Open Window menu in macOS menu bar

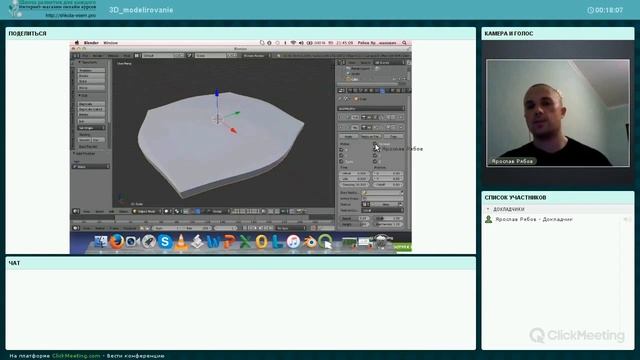tap(111, 43)
